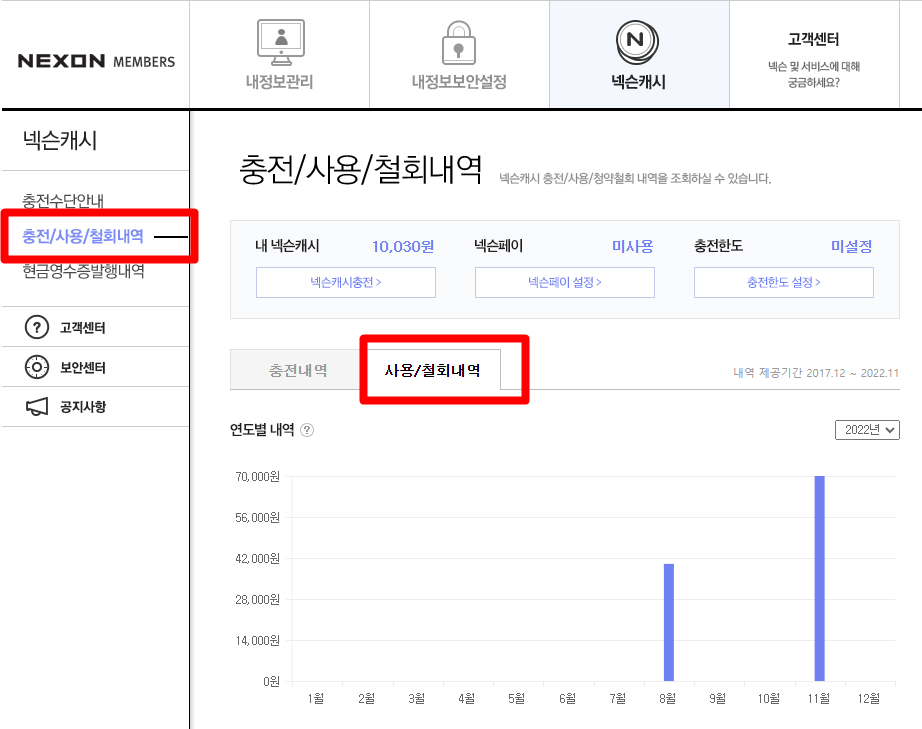922x729 pixels.
Task: Click the 내역 제공기간 2017.12 ~ 2022.11 text
Action: click(816, 373)
